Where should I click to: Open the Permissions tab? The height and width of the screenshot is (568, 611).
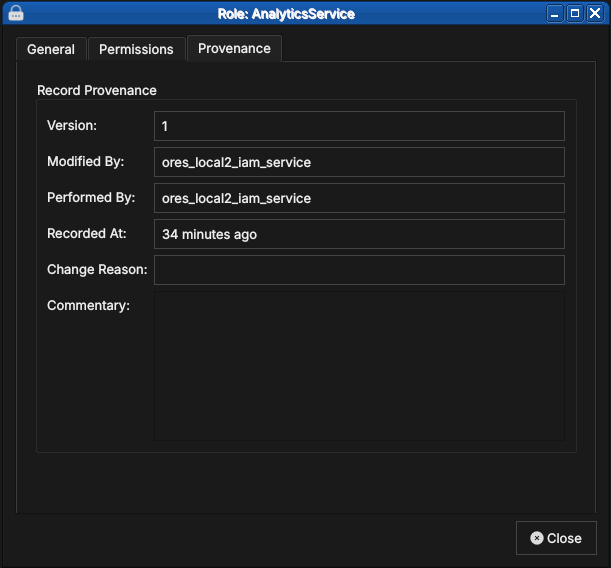click(x=136, y=49)
